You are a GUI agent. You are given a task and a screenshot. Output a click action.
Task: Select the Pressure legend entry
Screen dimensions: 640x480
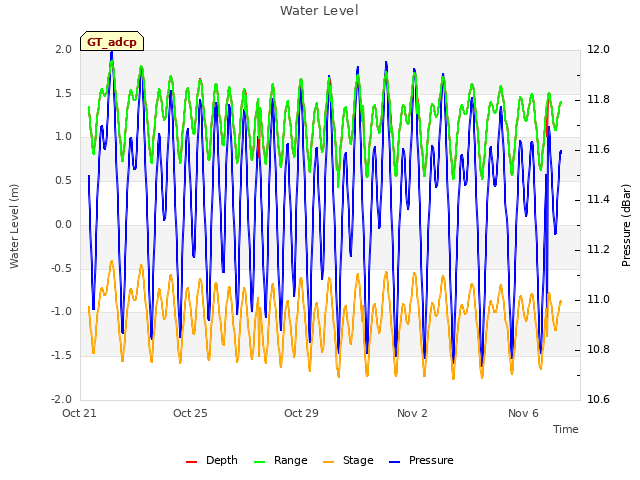[x=421, y=460]
